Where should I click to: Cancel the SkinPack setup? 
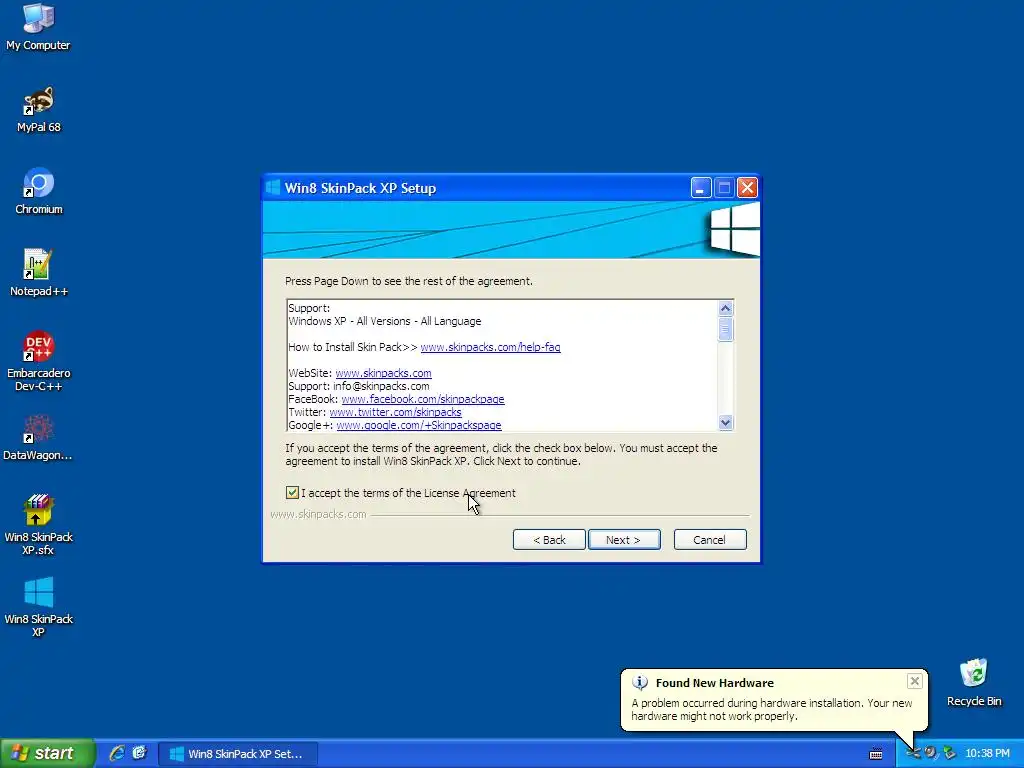(710, 540)
